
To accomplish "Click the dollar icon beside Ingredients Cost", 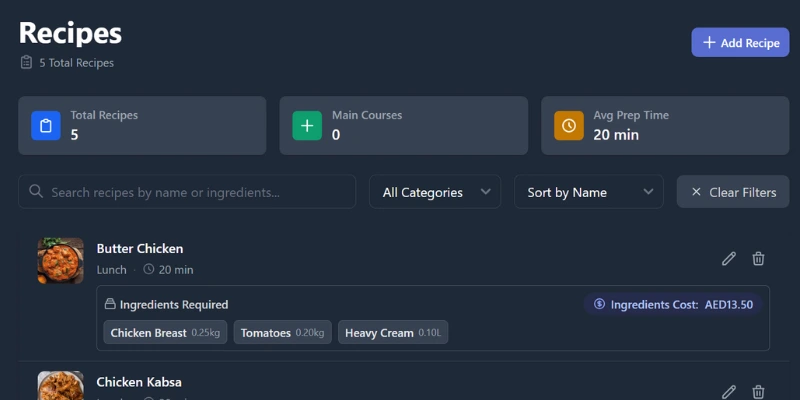I will [x=599, y=304].
